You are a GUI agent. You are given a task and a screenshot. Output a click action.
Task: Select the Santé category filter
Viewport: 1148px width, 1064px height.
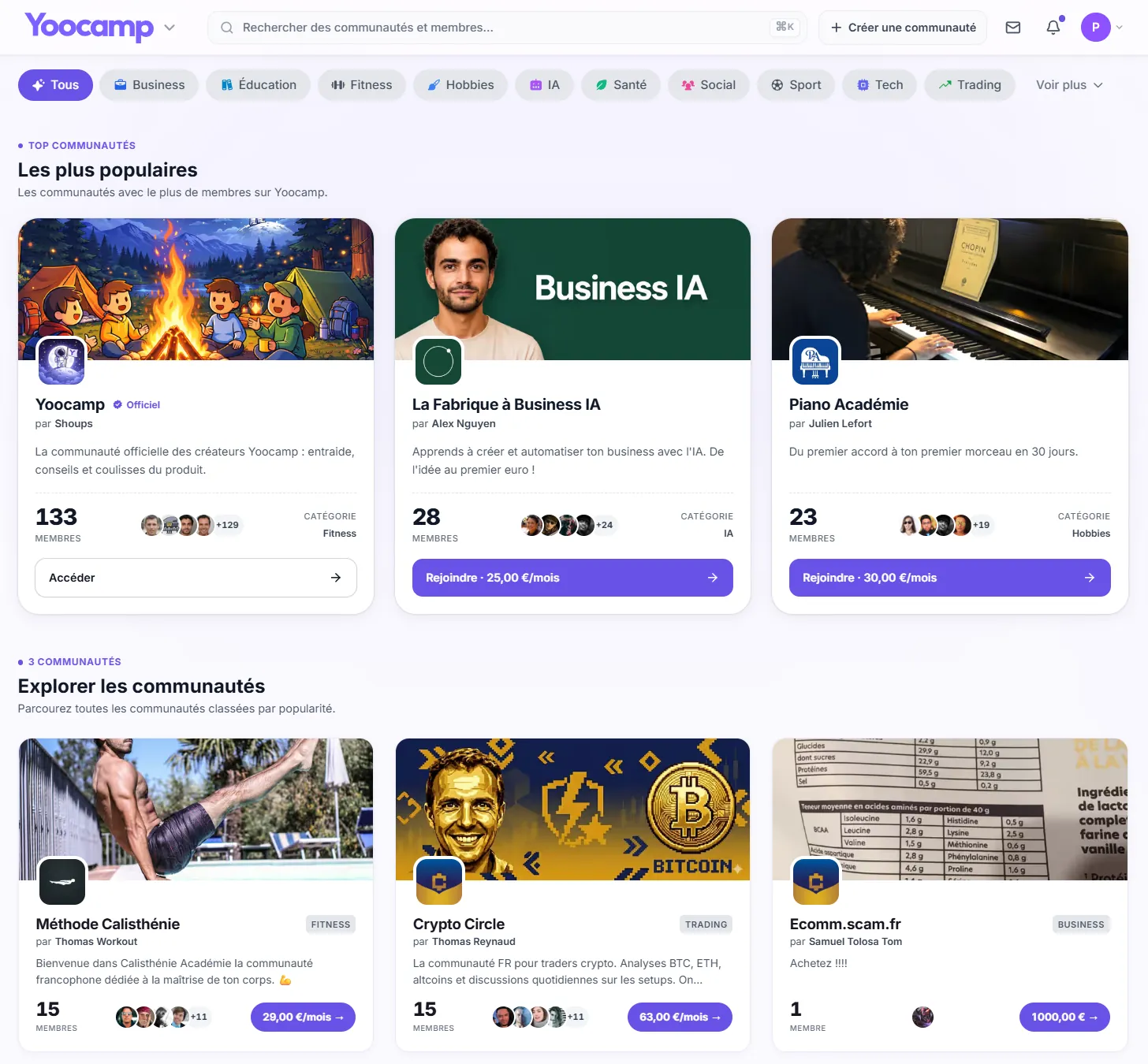tap(621, 85)
